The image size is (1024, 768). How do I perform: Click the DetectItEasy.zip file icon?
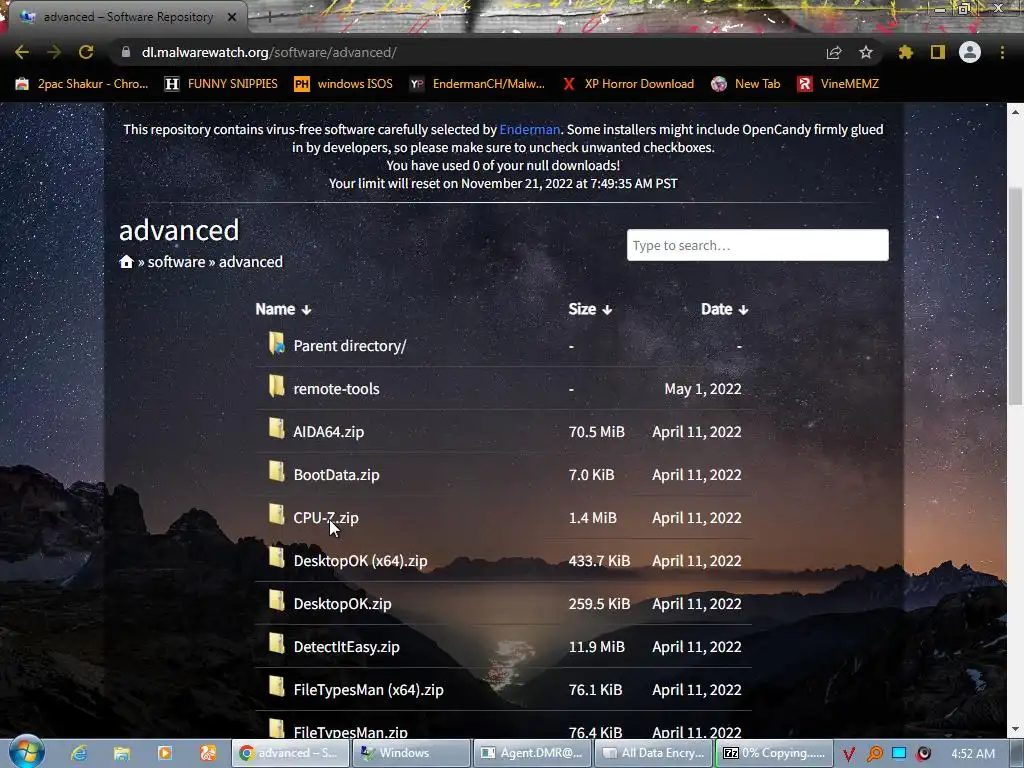coord(276,645)
